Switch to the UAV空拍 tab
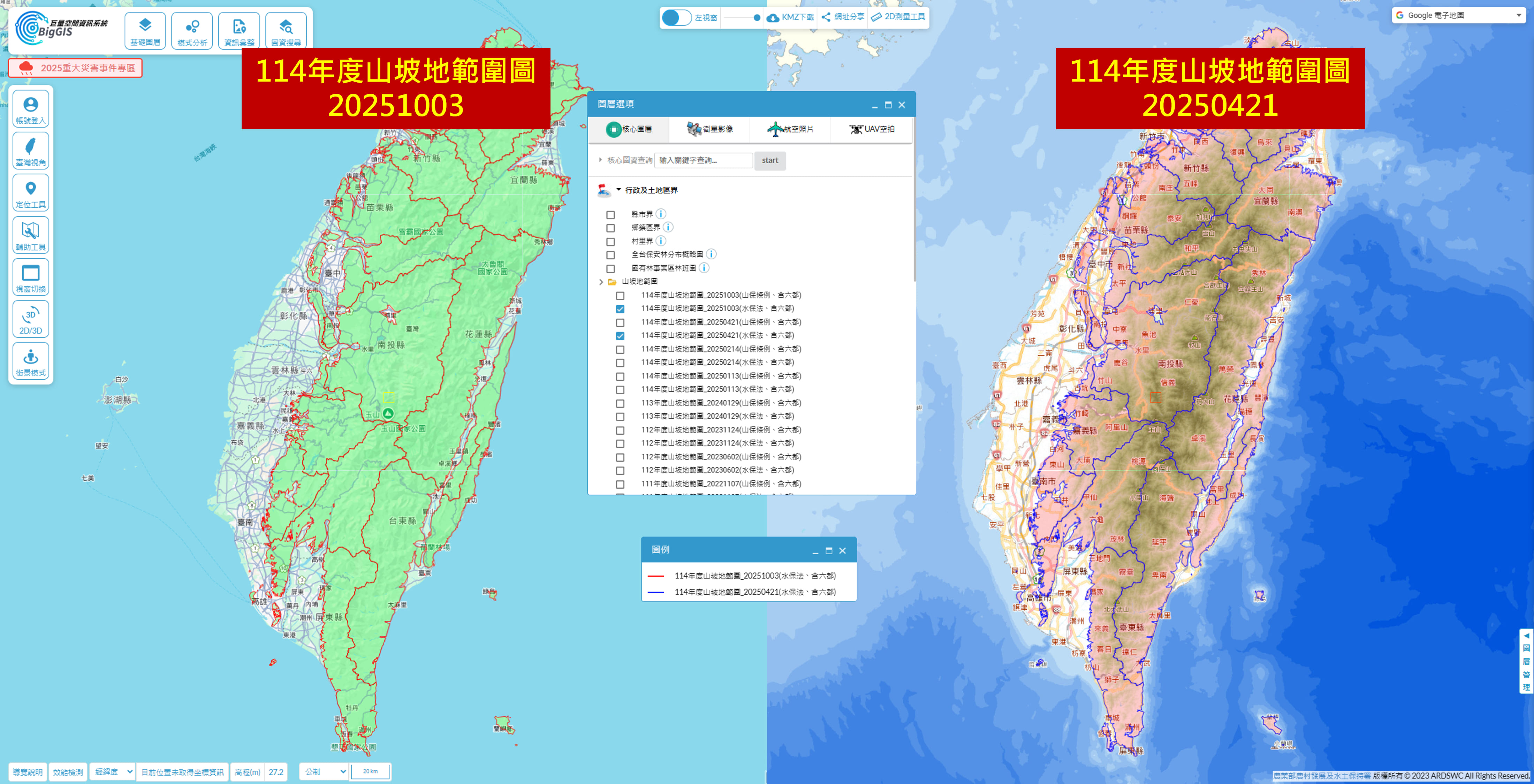 (871, 129)
